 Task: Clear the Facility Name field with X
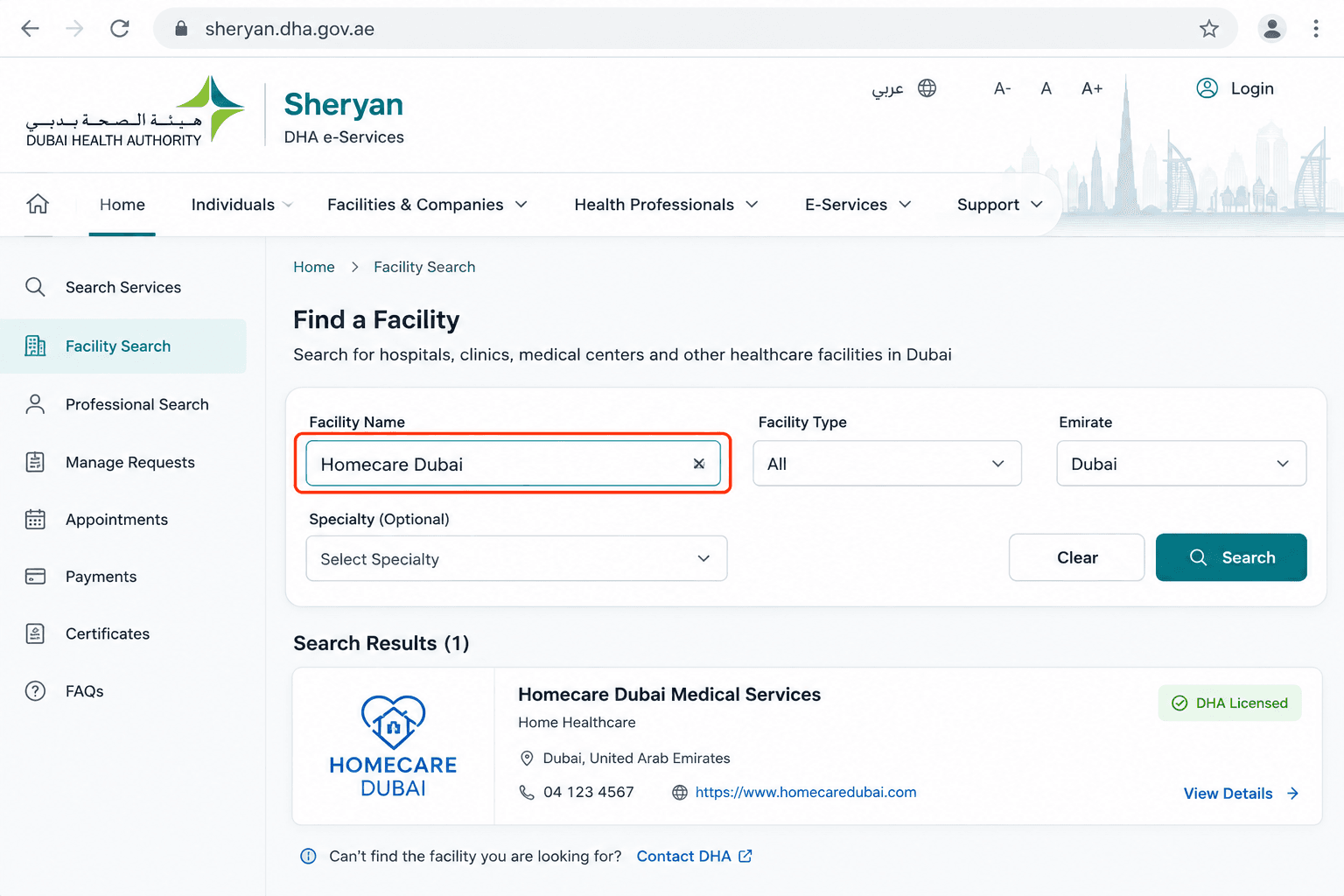pos(699,464)
